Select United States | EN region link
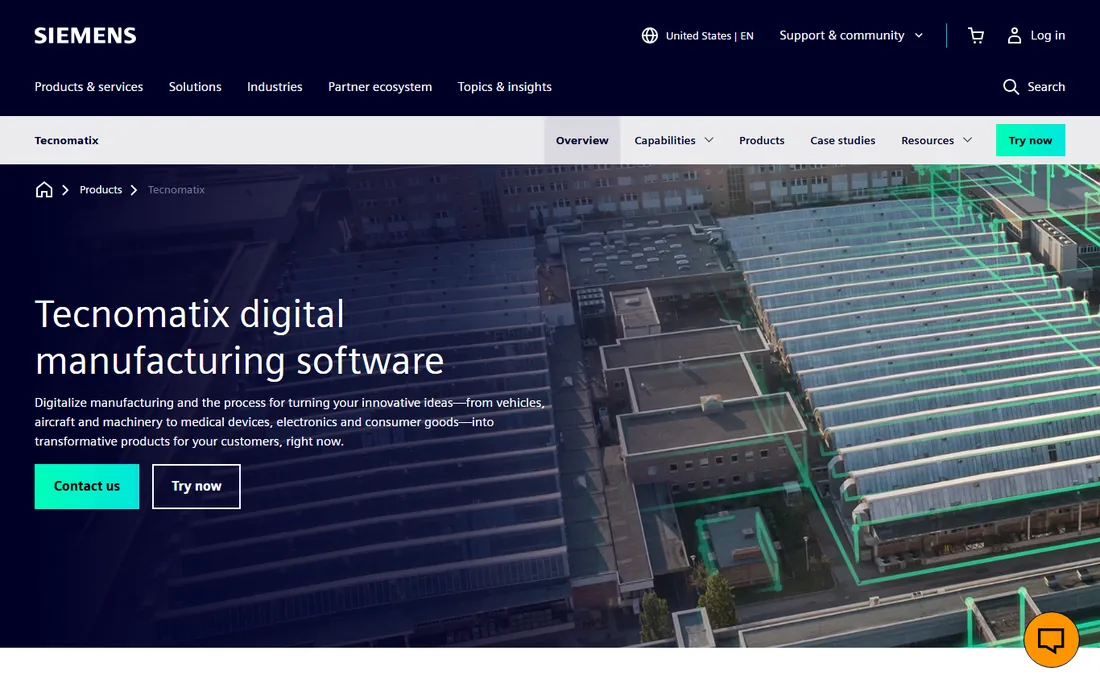The height and width of the screenshot is (688, 1100). point(709,36)
